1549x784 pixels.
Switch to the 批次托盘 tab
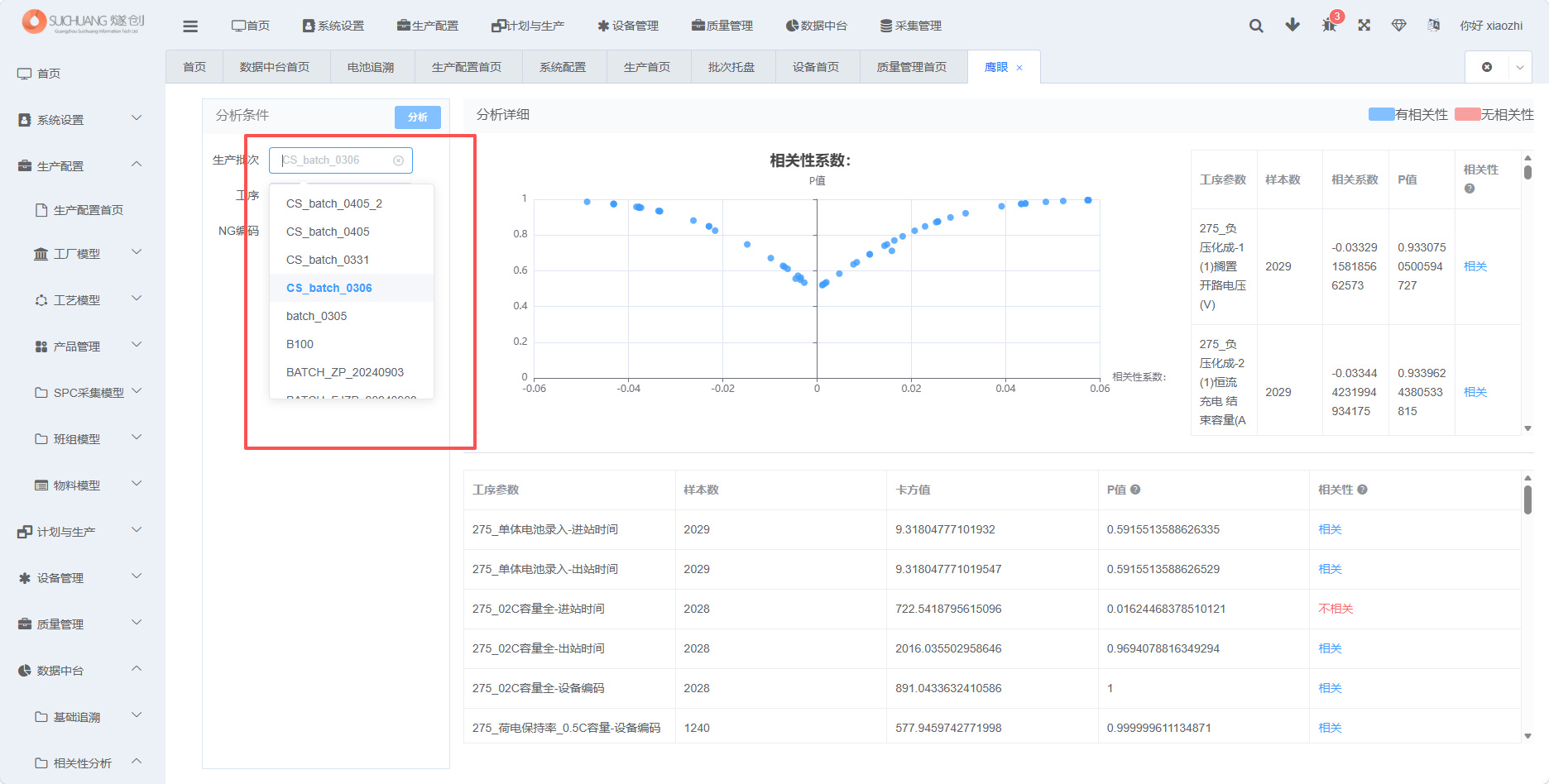pos(731,67)
